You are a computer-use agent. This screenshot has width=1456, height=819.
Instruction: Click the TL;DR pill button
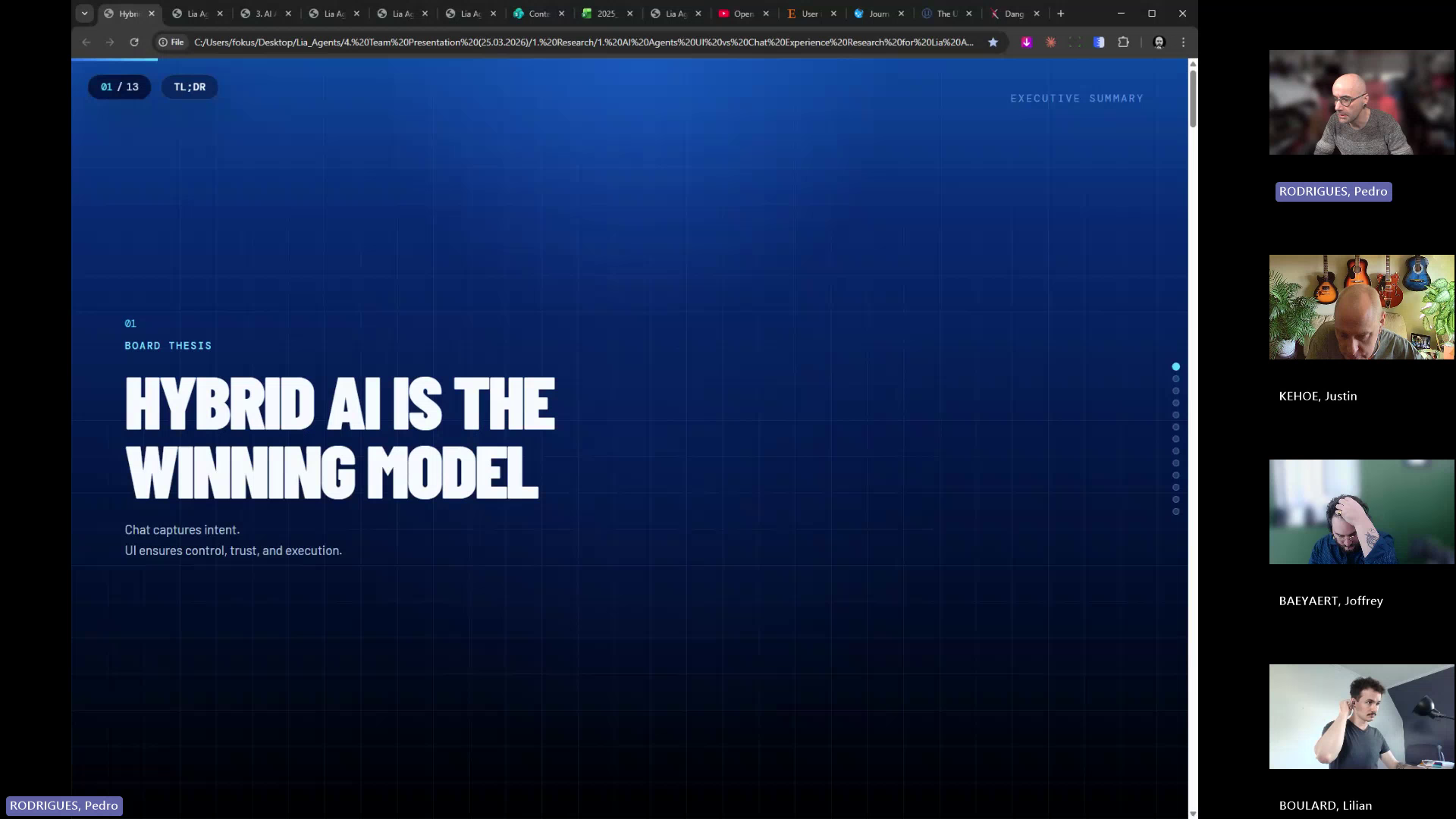pos(190,87)
